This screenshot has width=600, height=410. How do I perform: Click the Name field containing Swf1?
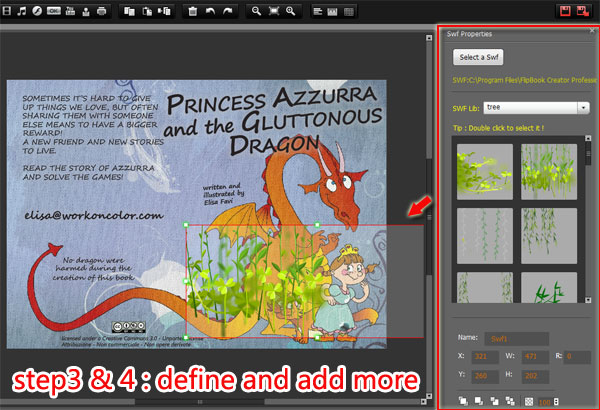[517, 339]
